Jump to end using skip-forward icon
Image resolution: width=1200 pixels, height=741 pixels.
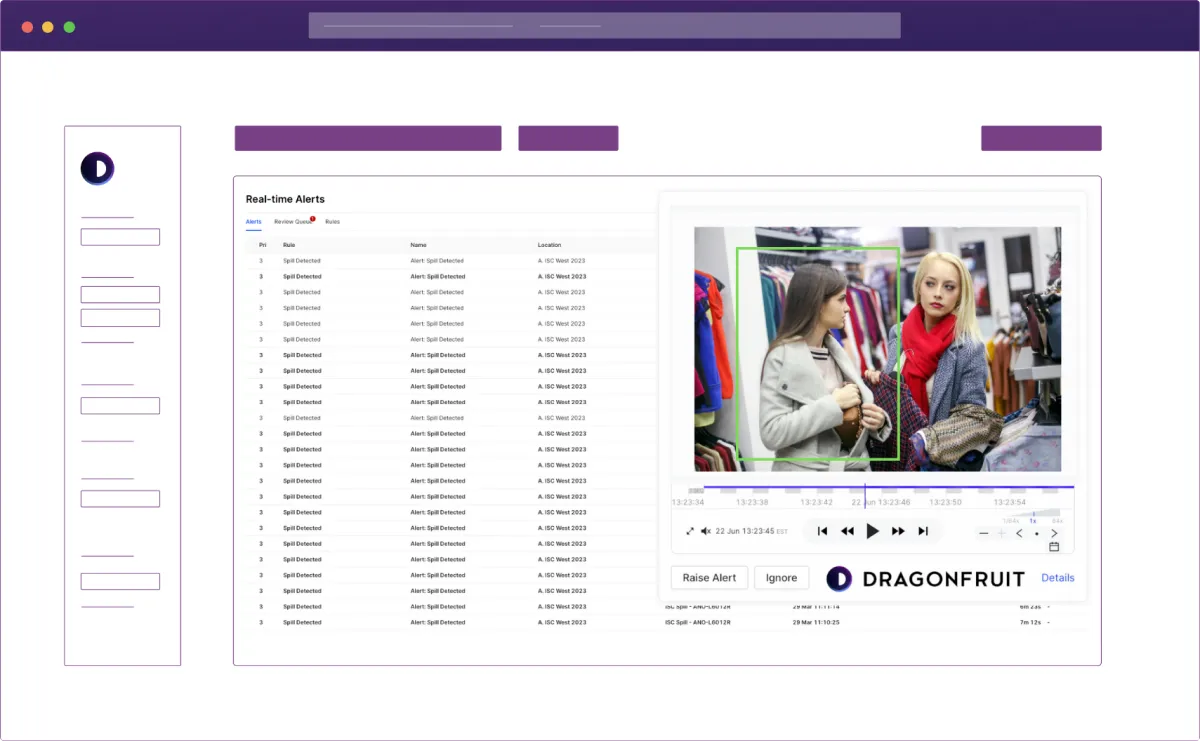pos(924,530)
